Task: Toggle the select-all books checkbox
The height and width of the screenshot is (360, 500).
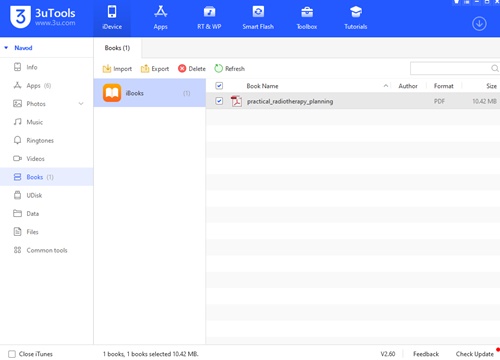Action: (x=219, y=86)
